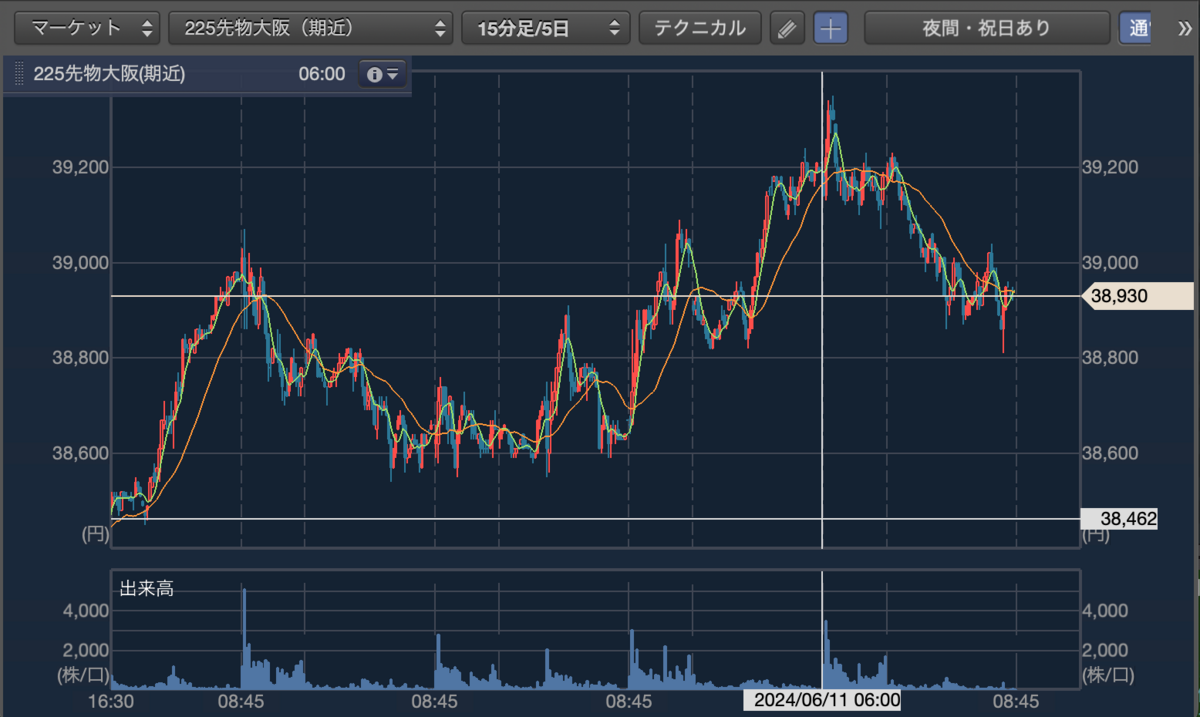Click the 出来高 volume panel label
The height and width of the screenshot is (717, 1200).
click(146, 589)
